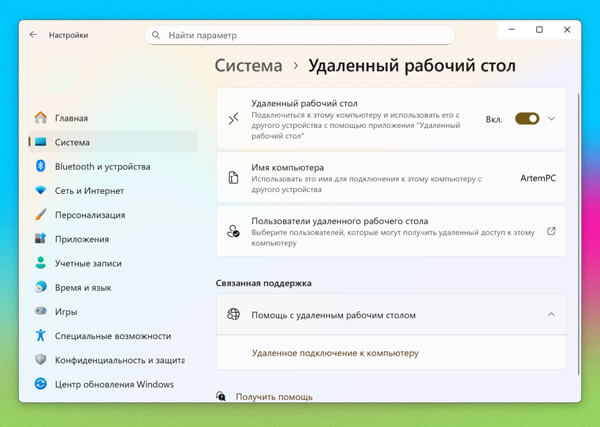Click the Настройки window title

point(68,35)
